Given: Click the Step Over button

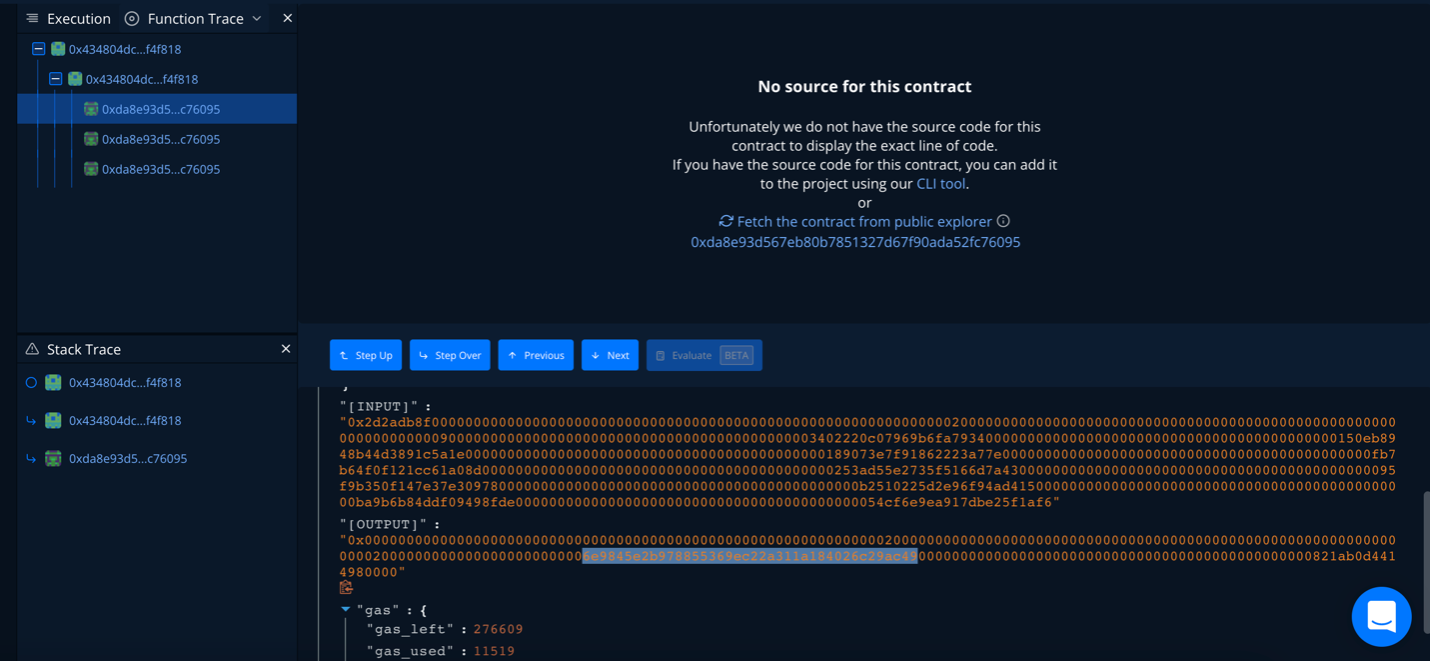Looking at the screenshot, I should click(450, 354).
